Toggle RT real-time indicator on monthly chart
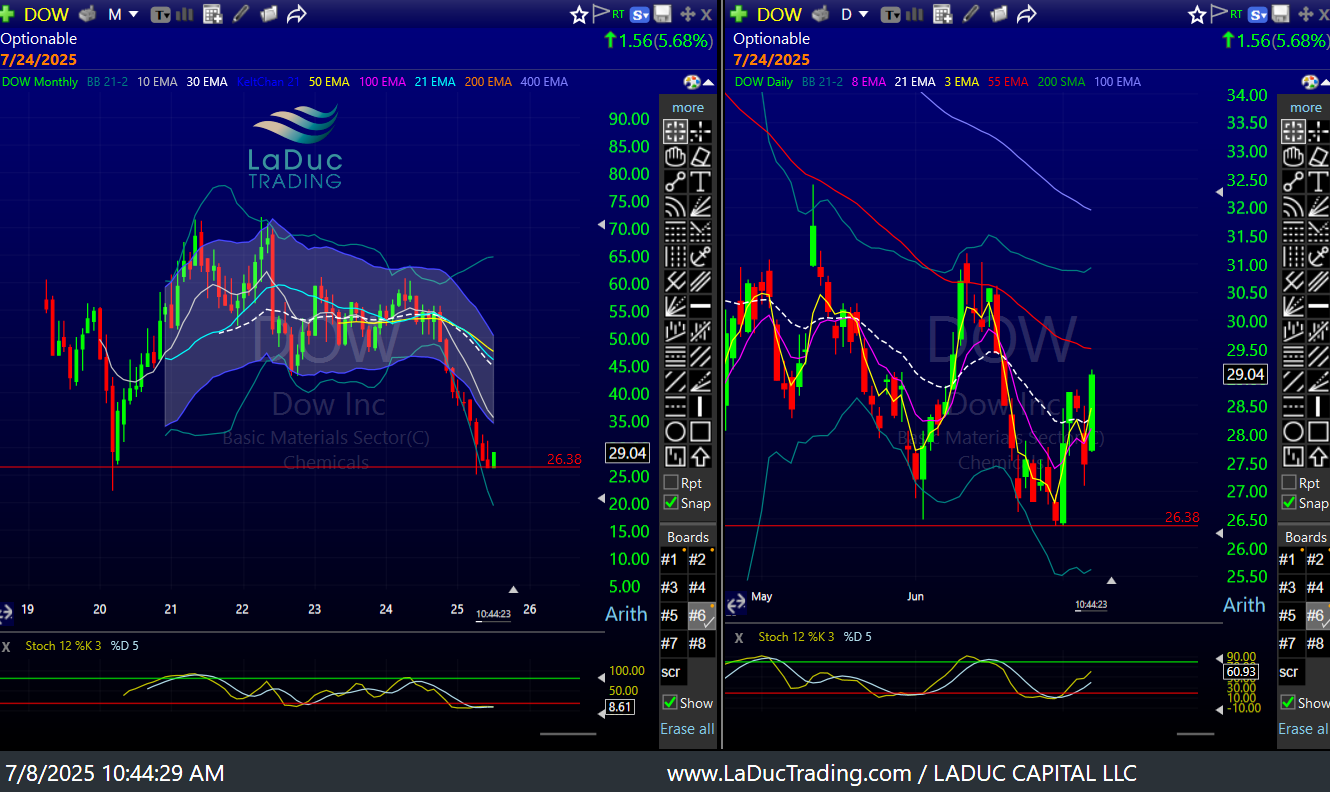This screenshot has width=1330, height=792. point(619,14)
